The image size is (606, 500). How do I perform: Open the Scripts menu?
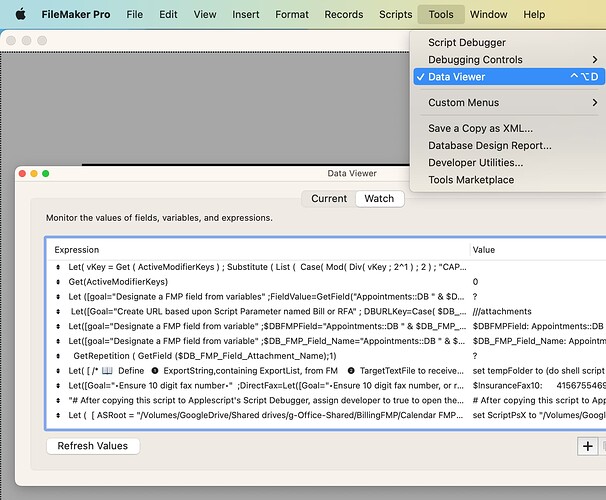coord(395,15)
